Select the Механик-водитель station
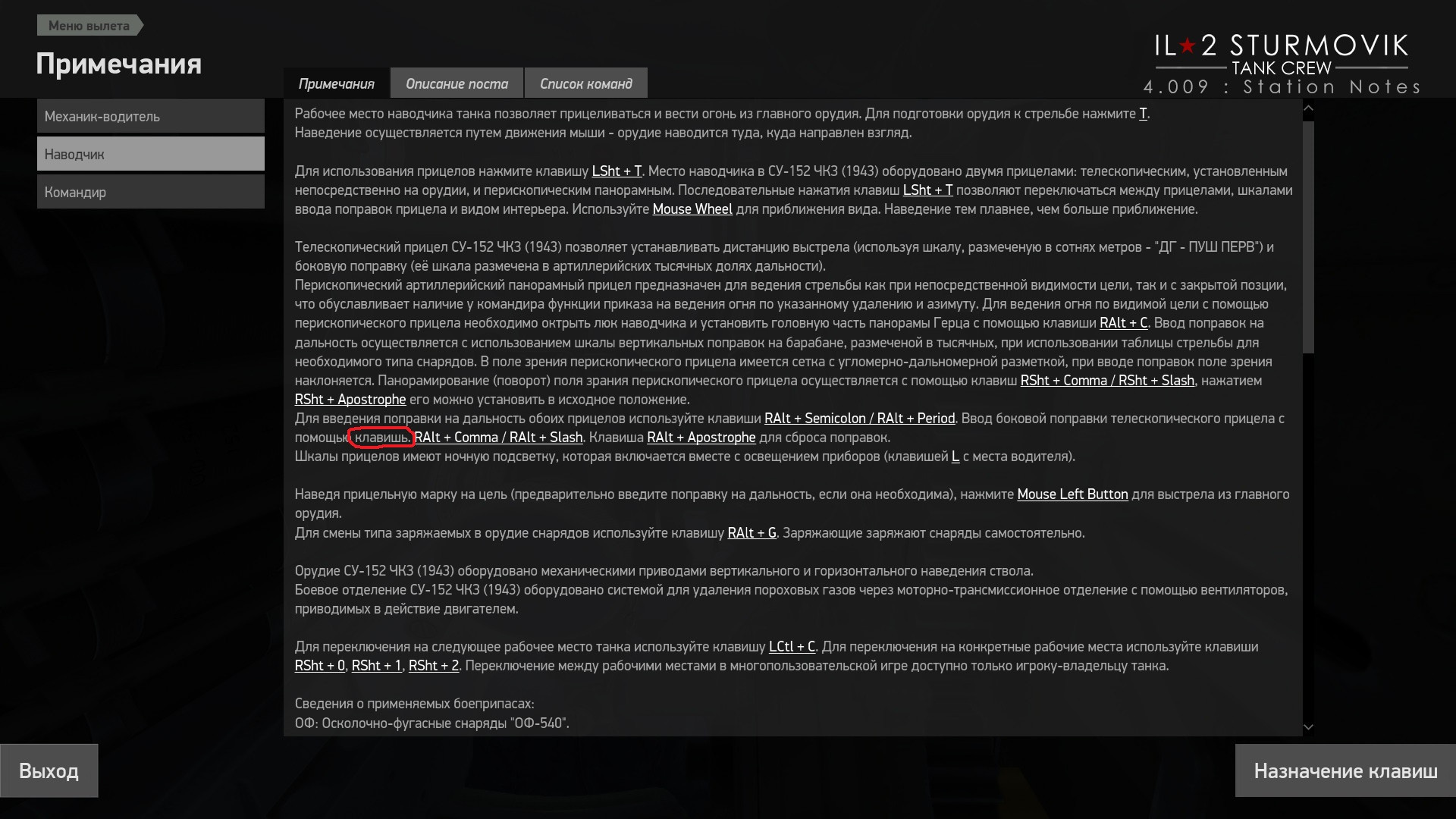This screenshot has width=1456, height=819. pos(151,116)
